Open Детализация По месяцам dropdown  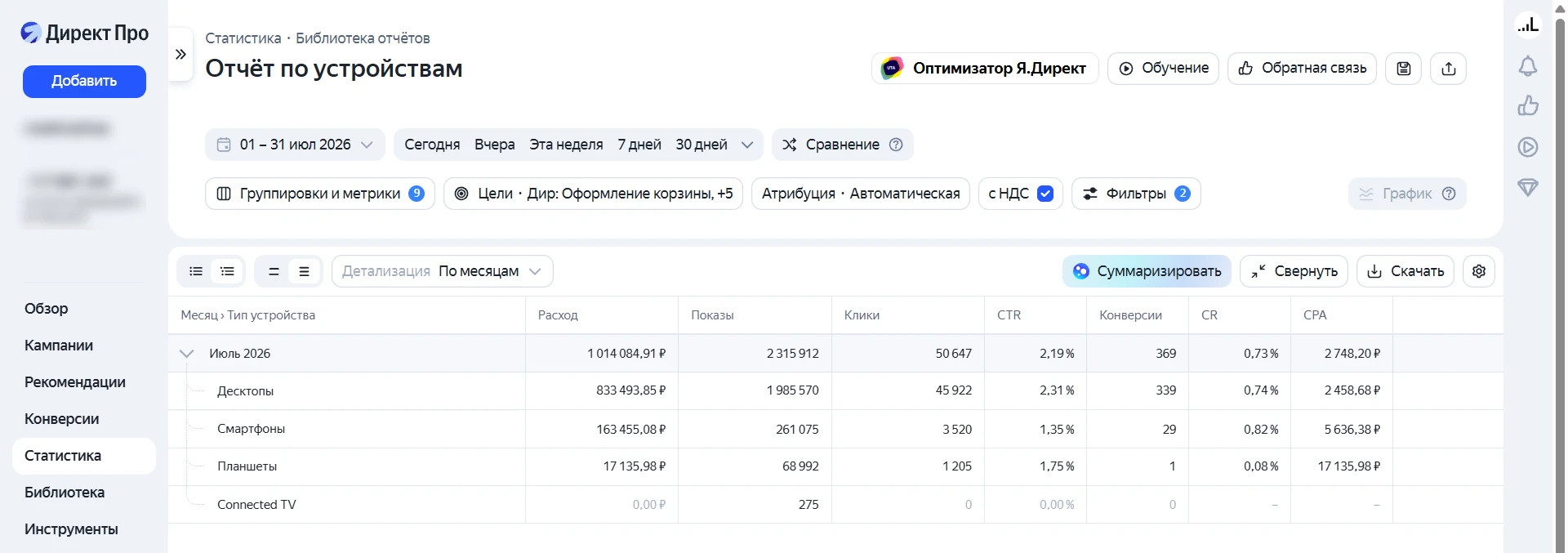442,271
